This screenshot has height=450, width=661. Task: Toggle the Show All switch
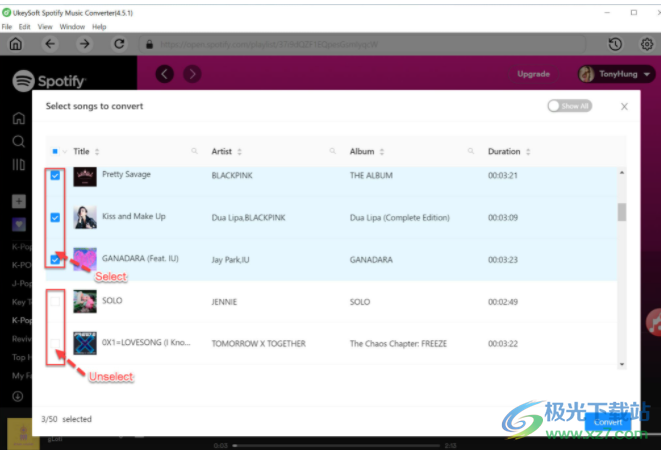[570, 106]
